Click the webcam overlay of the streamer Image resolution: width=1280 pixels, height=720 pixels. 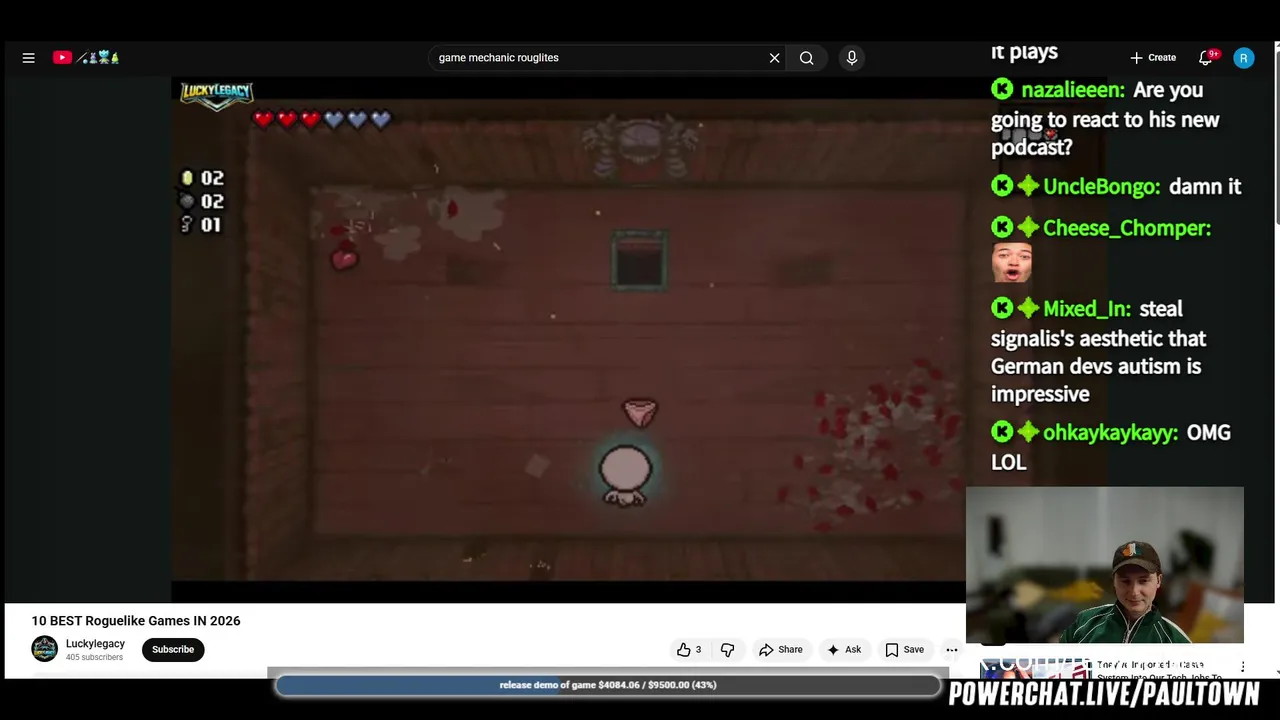1105,565
